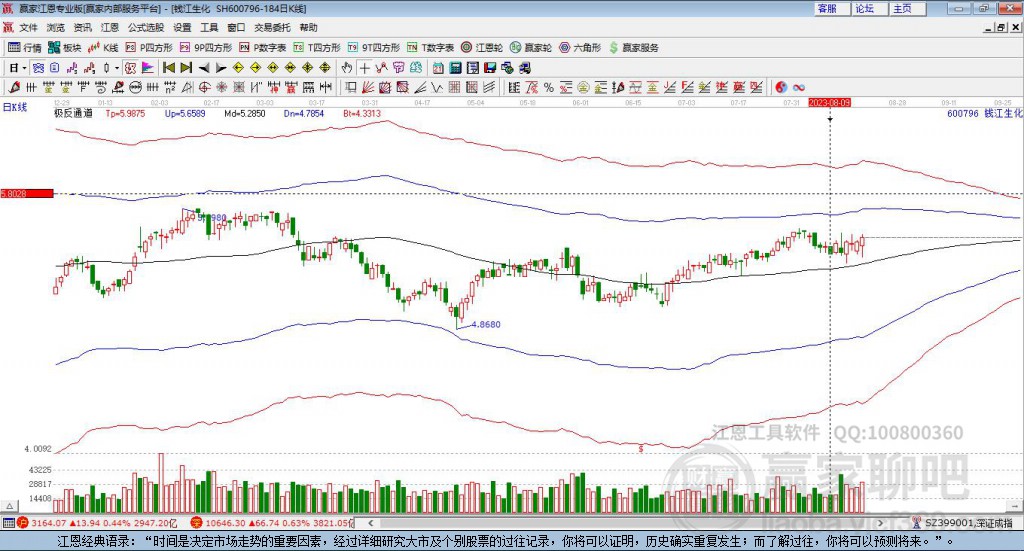Image resolution: width=1024 pixels, height=551 pixels.
Task: Click the 600796 钱江生化 stock label
Action: coord(985,114)
